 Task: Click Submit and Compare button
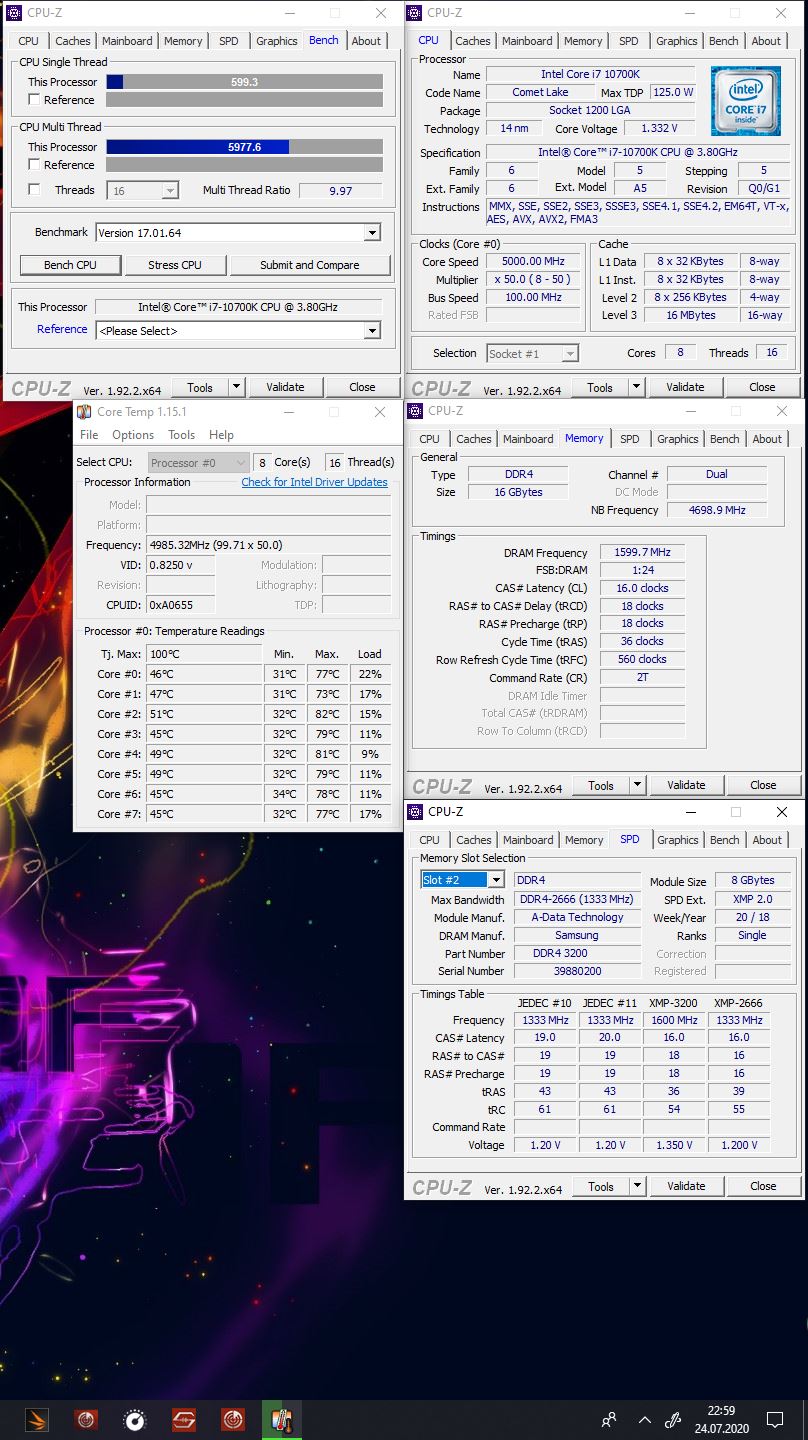coord(310,265)
